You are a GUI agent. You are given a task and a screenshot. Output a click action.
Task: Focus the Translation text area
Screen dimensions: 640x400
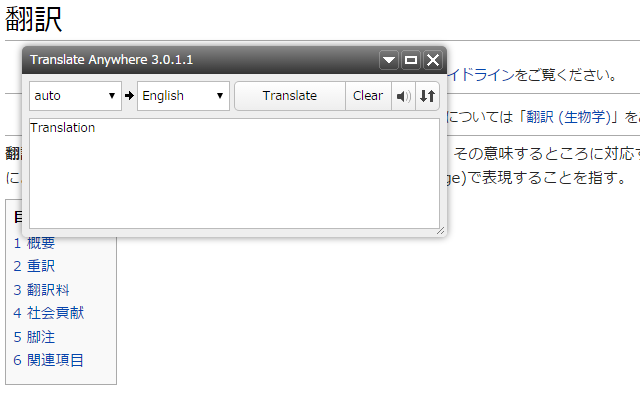tap(234, 173)
